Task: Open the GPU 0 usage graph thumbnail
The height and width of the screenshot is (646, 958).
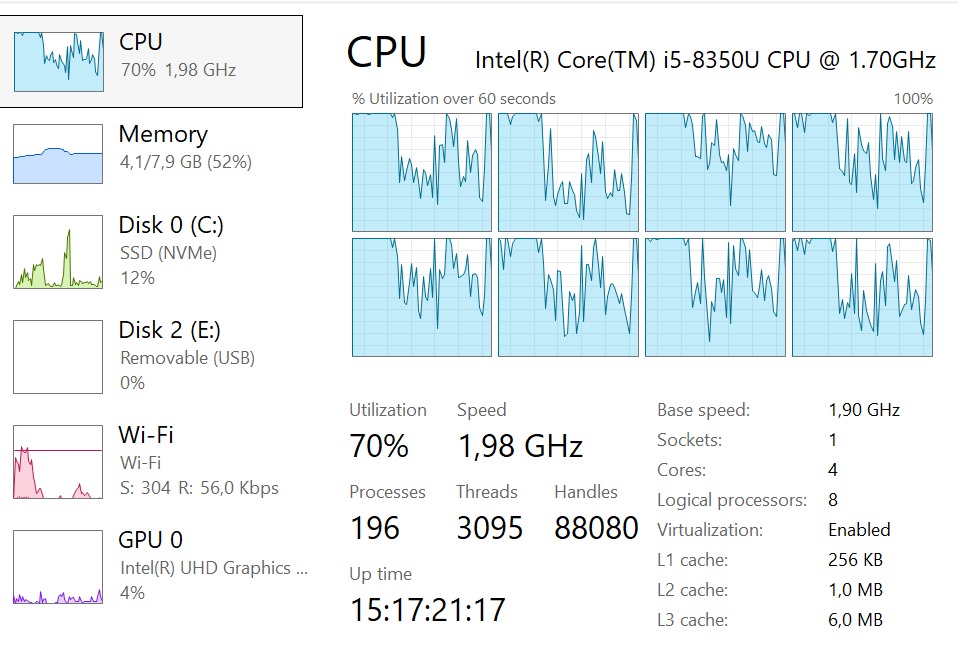Action: pyautogui.click(x=58, y=567)
